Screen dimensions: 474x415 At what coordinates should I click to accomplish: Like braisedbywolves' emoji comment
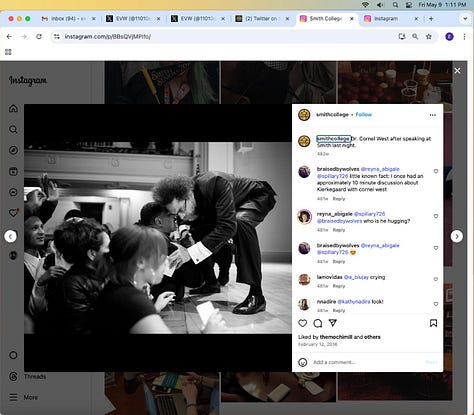point(436,248)
